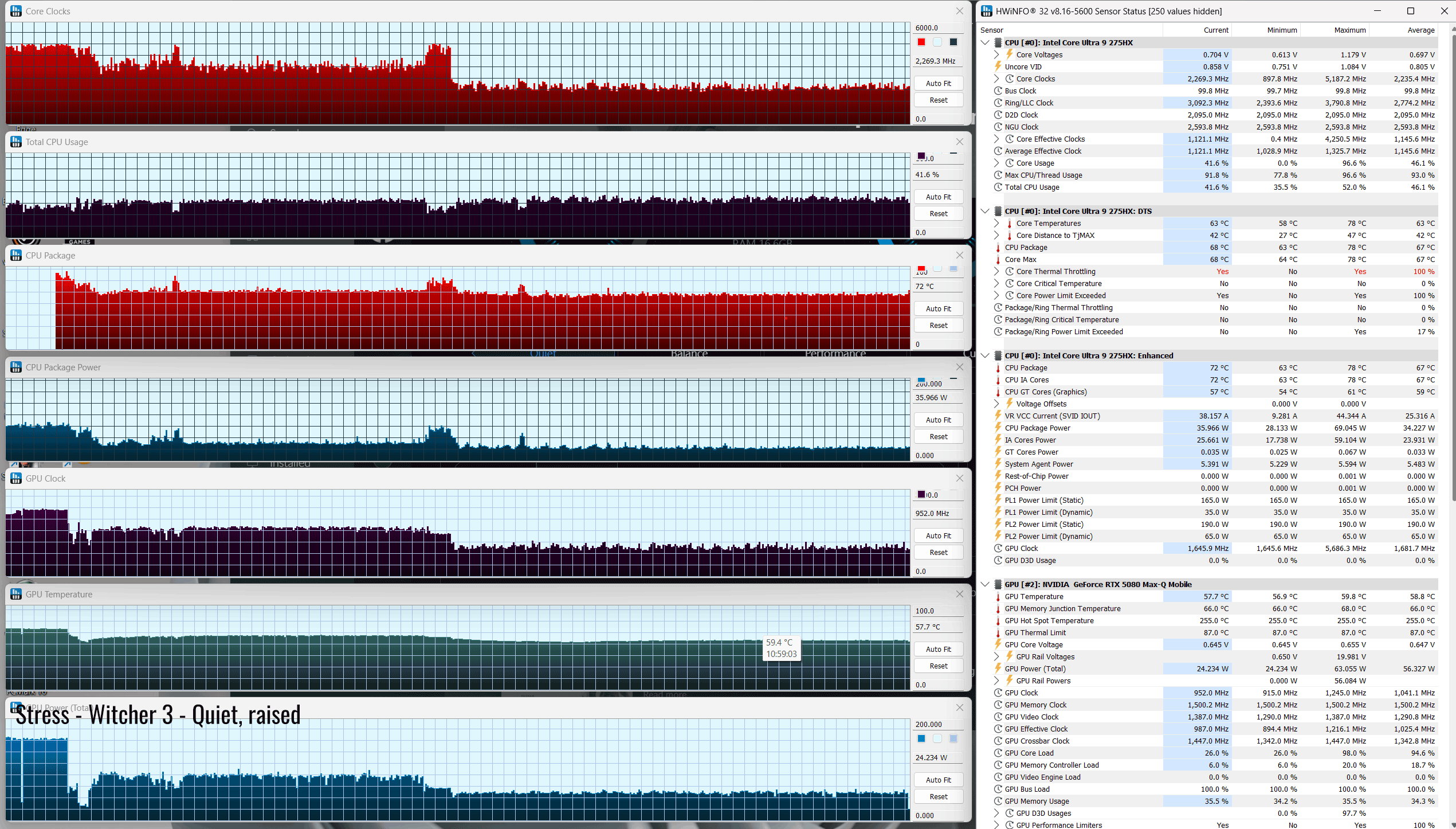
Task: Expand the Core Effective Clocks row
Action: (x=996, y=139)
